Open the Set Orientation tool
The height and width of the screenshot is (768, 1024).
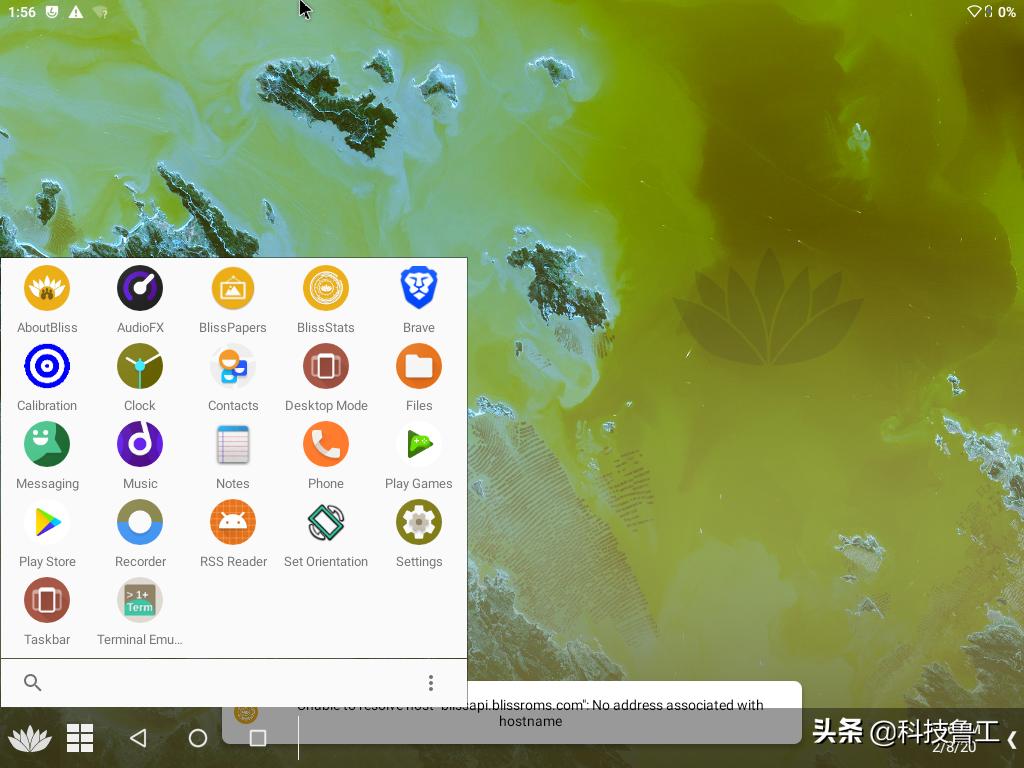(326, 521)
